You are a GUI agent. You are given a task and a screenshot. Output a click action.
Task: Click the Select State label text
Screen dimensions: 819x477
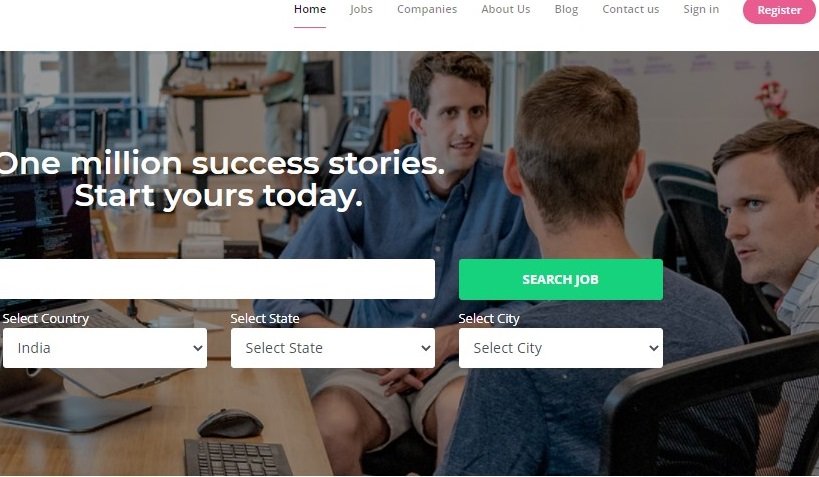[x=265, y=318]
